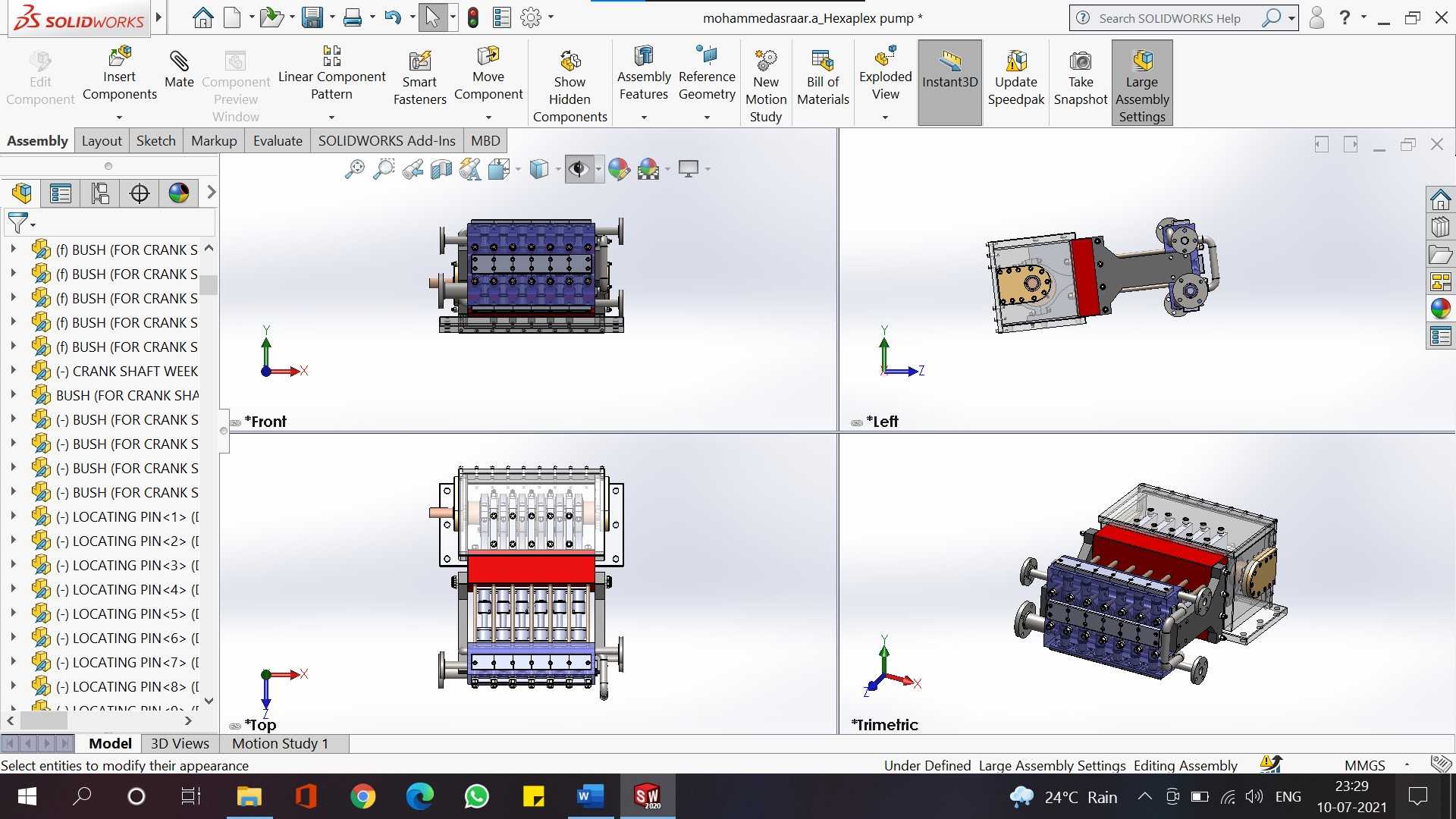Select the Mate tool
Image resolution: width=1456 pixels, height=819 pixels.
tap(179, 70)
